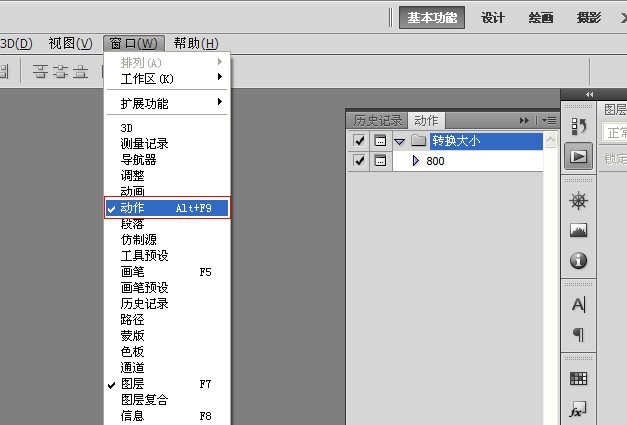Screen dimensions: 627x425
Task: Toggle checkmark for 转换大小 action set
Action: coord(360,141)
